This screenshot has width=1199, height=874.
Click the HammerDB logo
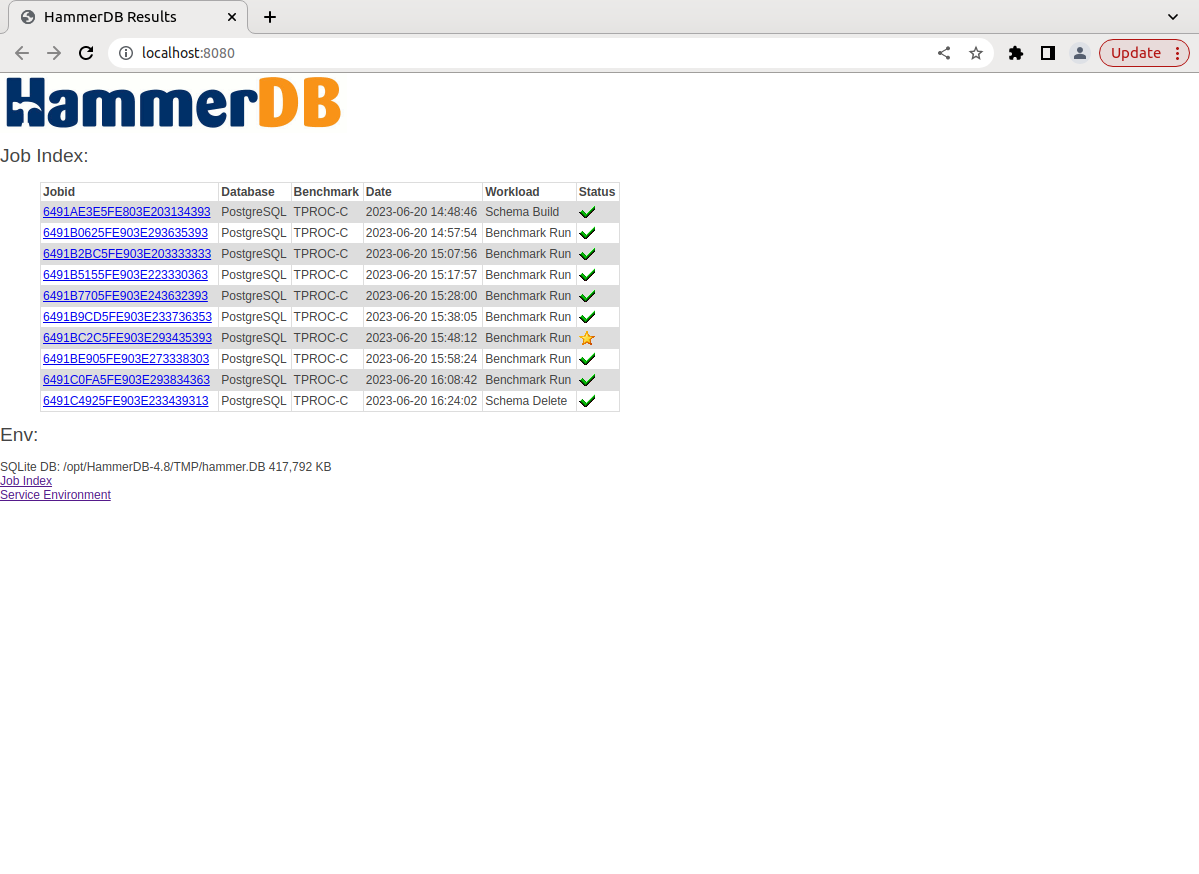pyautogui.click(x=173, y=102)
